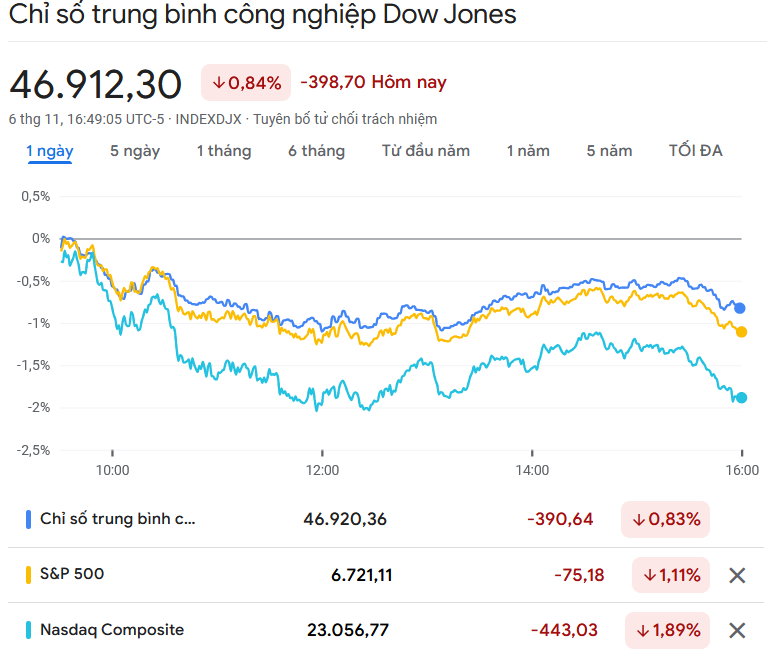Viewport: 767px width, 657px height.
Task: Click the yellow S&P 500 endpoint dot
Action: tap(741, 332)
